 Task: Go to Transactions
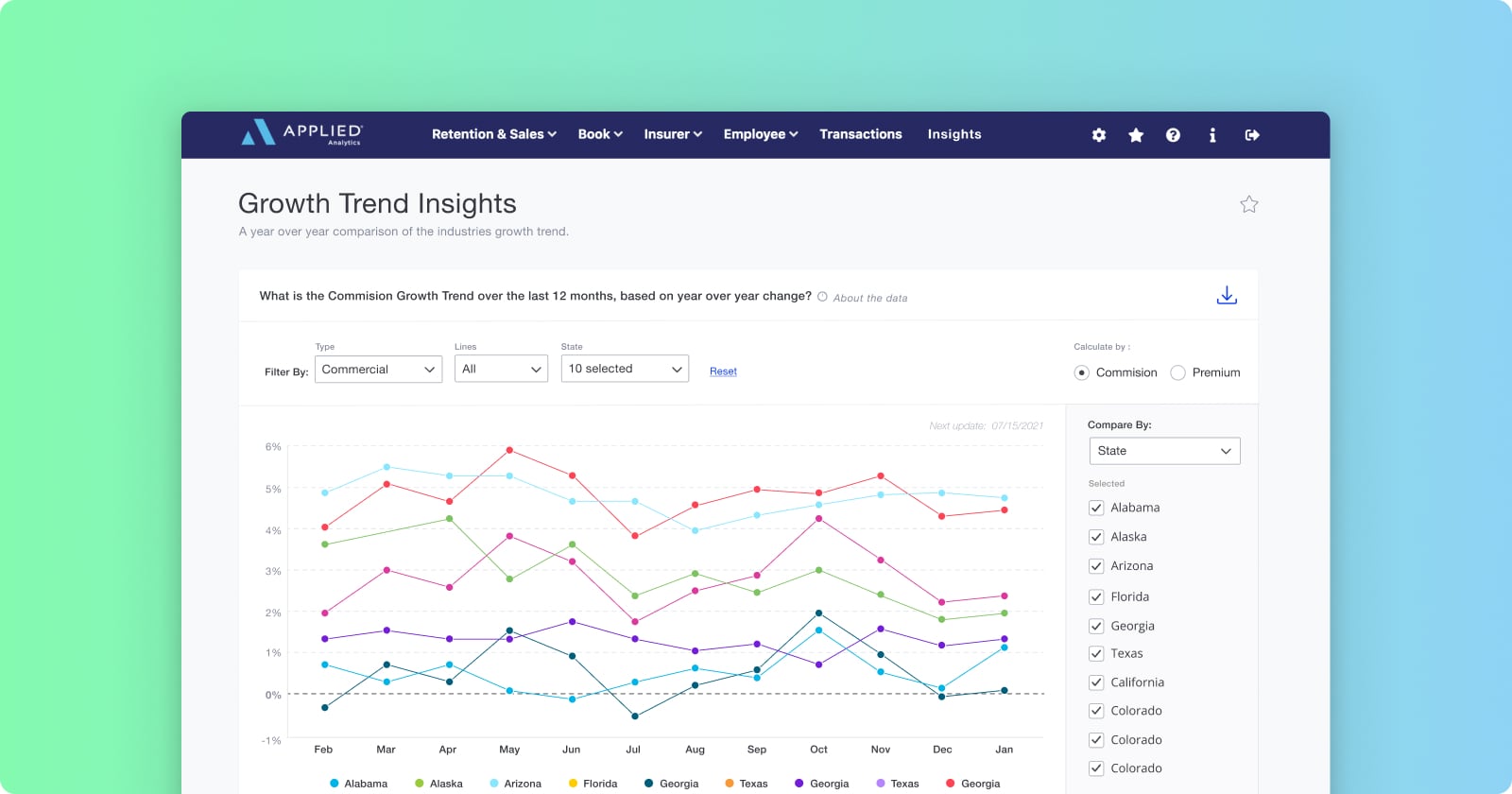(x=861, y=134)
